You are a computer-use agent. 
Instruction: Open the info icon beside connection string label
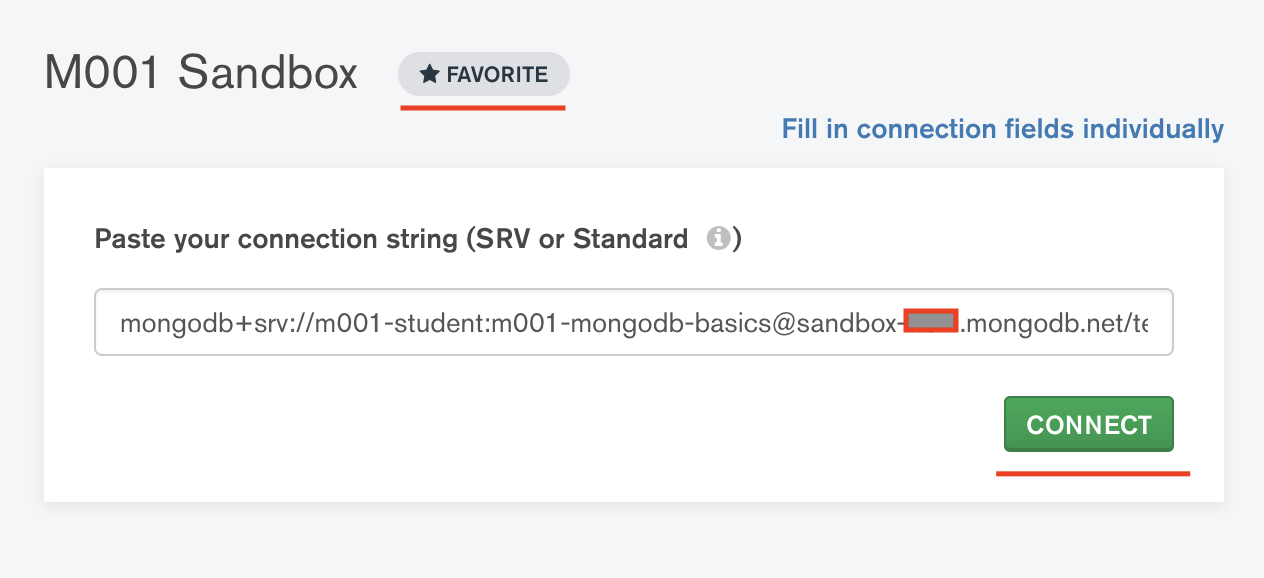pyautogui.click(x=716, y=239)
